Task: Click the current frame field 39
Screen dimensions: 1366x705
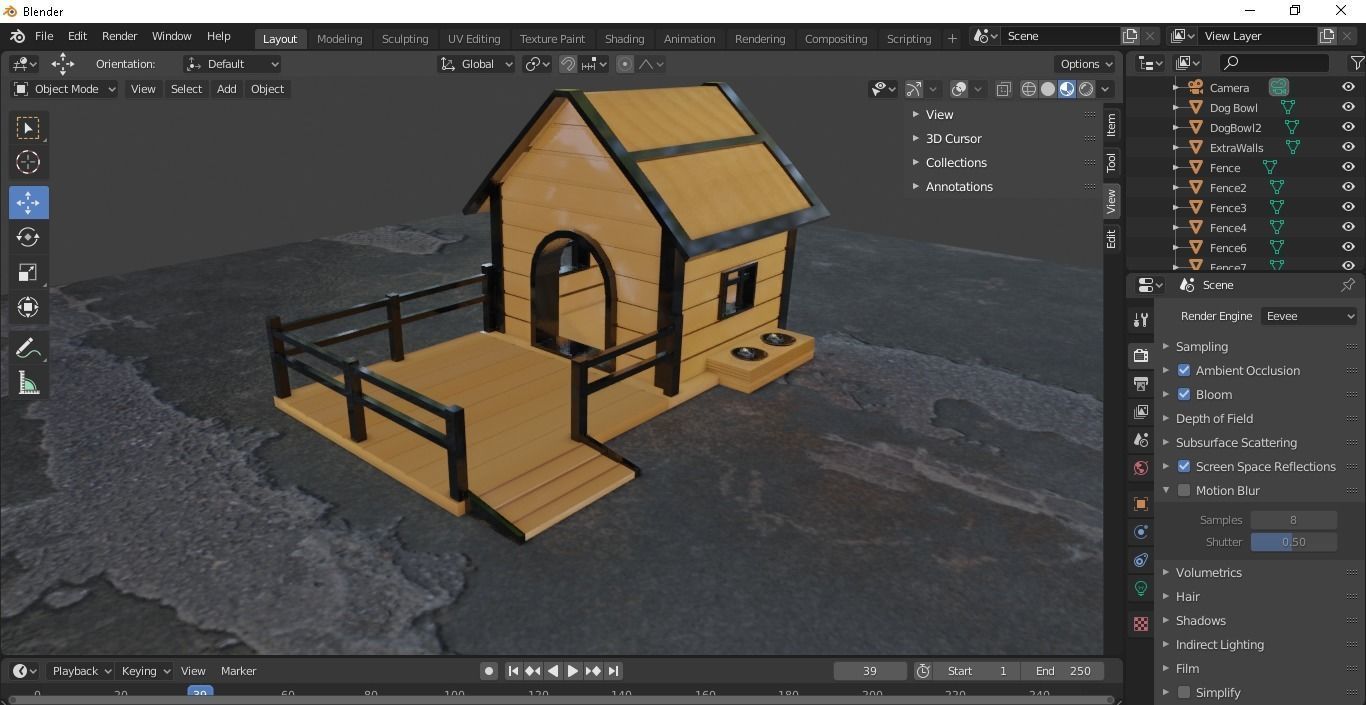Action: pyautogui.click(x=870, y=671)
